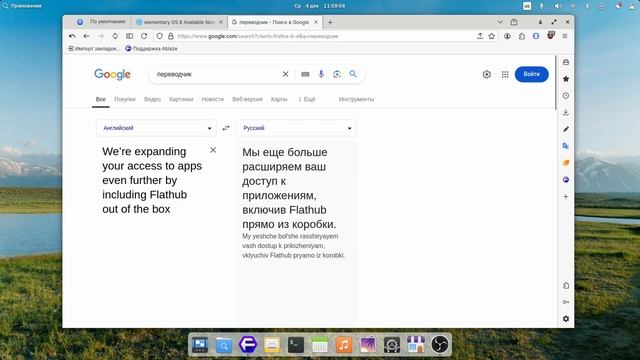The width and height of the screenshot is (640, 360).
Task: Add a new sidebar panel with plus
Action: click(566, 196)
